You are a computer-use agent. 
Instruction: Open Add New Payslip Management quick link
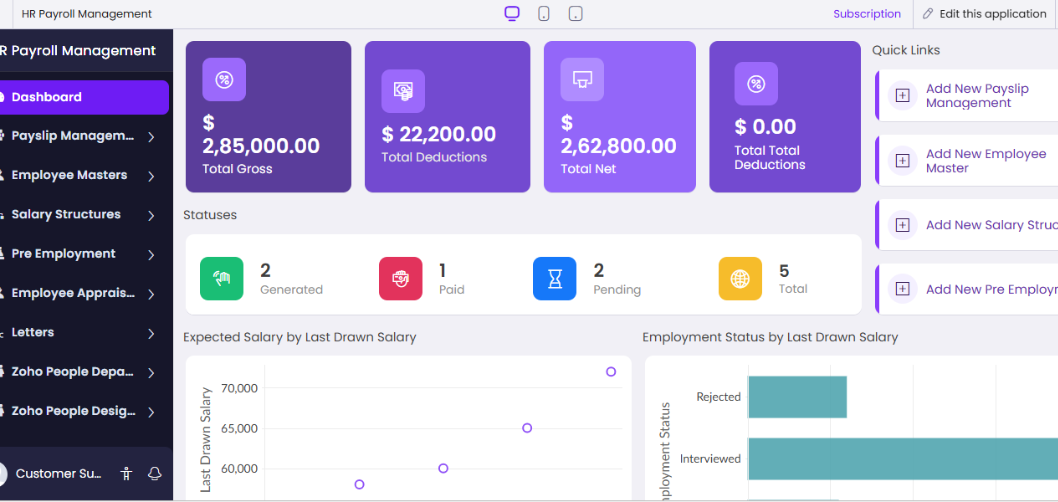coord(976,96)
